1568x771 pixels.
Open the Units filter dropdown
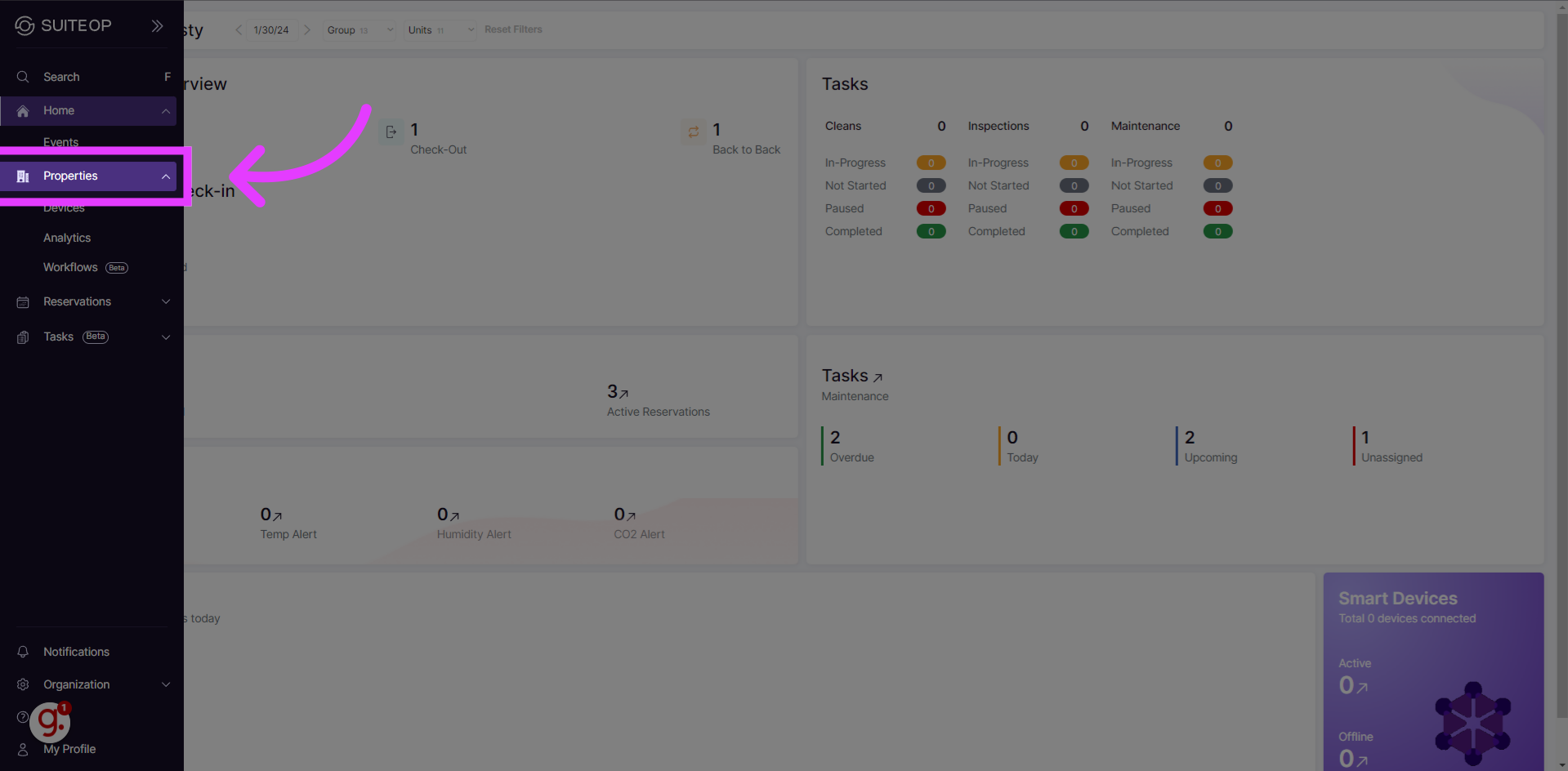pyautogui.click(x=440, y=30)
